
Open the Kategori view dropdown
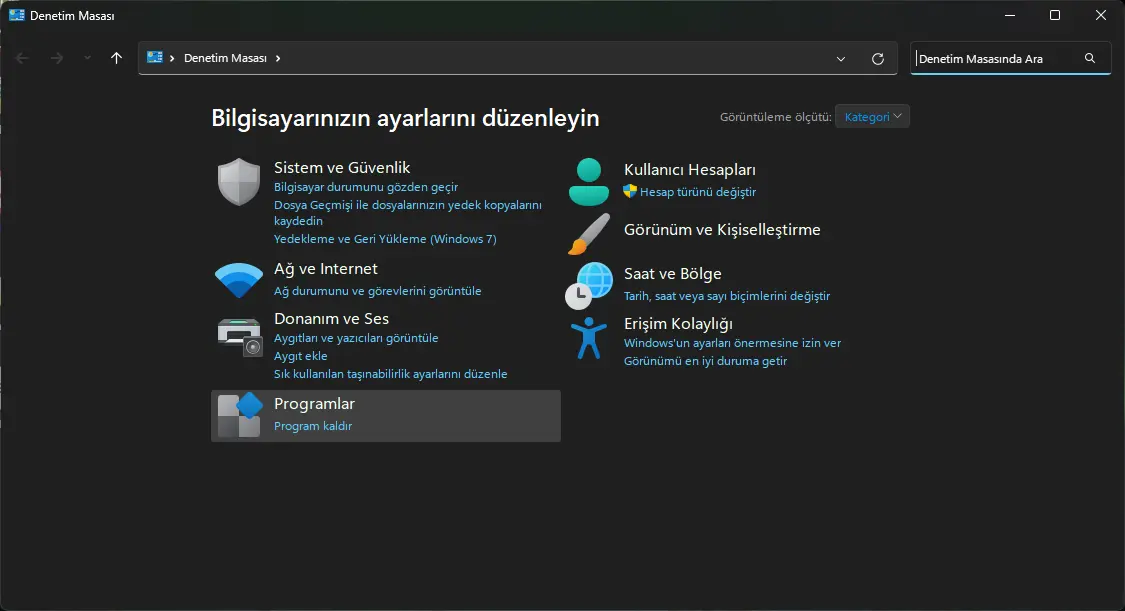[872, 116]
